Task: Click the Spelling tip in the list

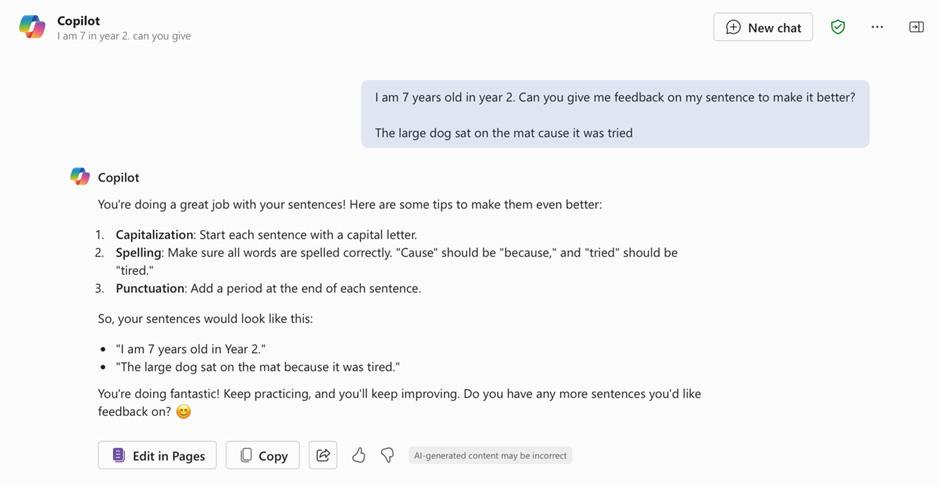Action: pos(396,253)
